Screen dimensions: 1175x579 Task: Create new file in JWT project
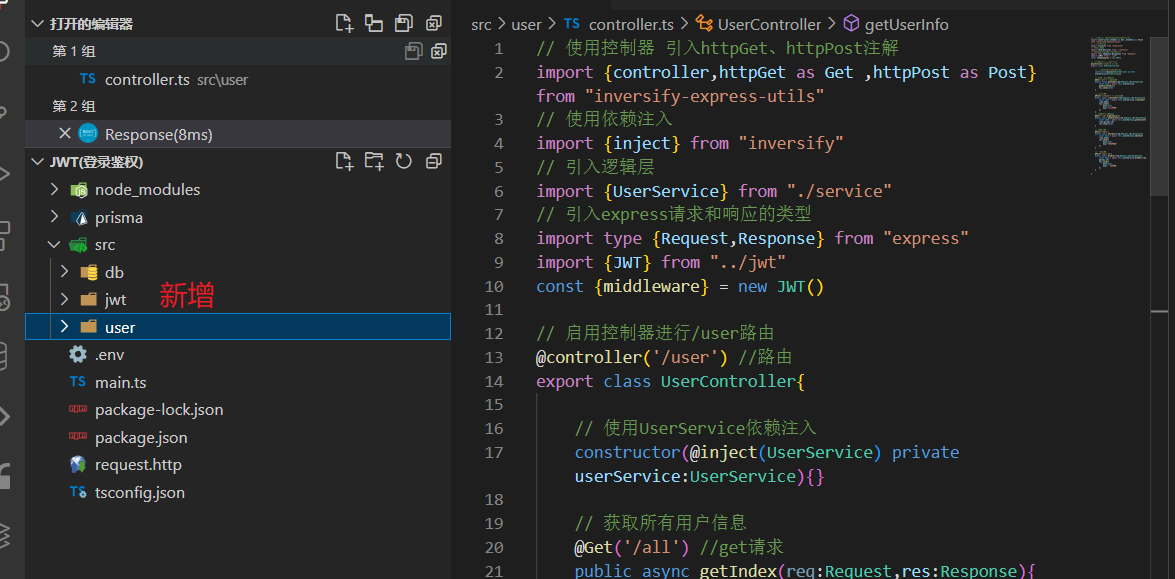(344, 161)
